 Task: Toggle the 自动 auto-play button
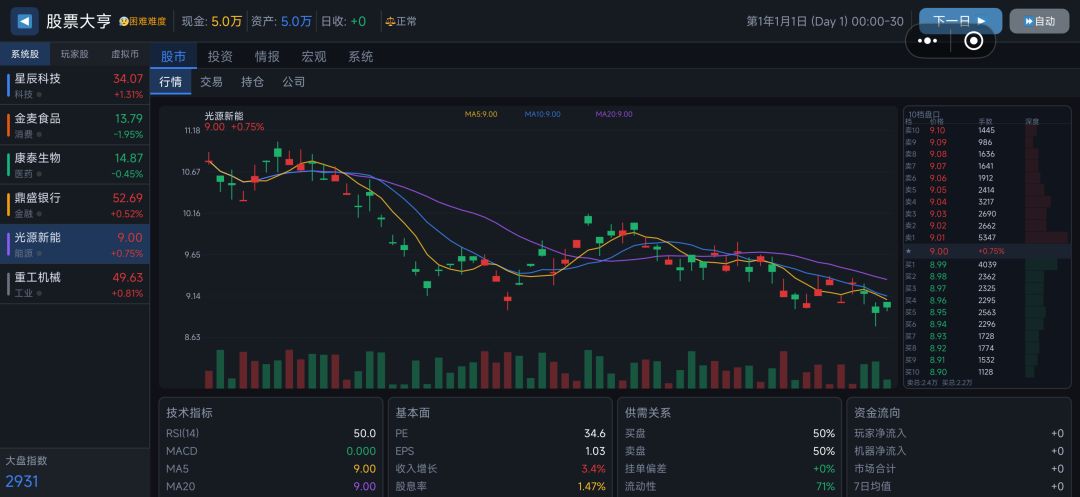coord(1039,21)
